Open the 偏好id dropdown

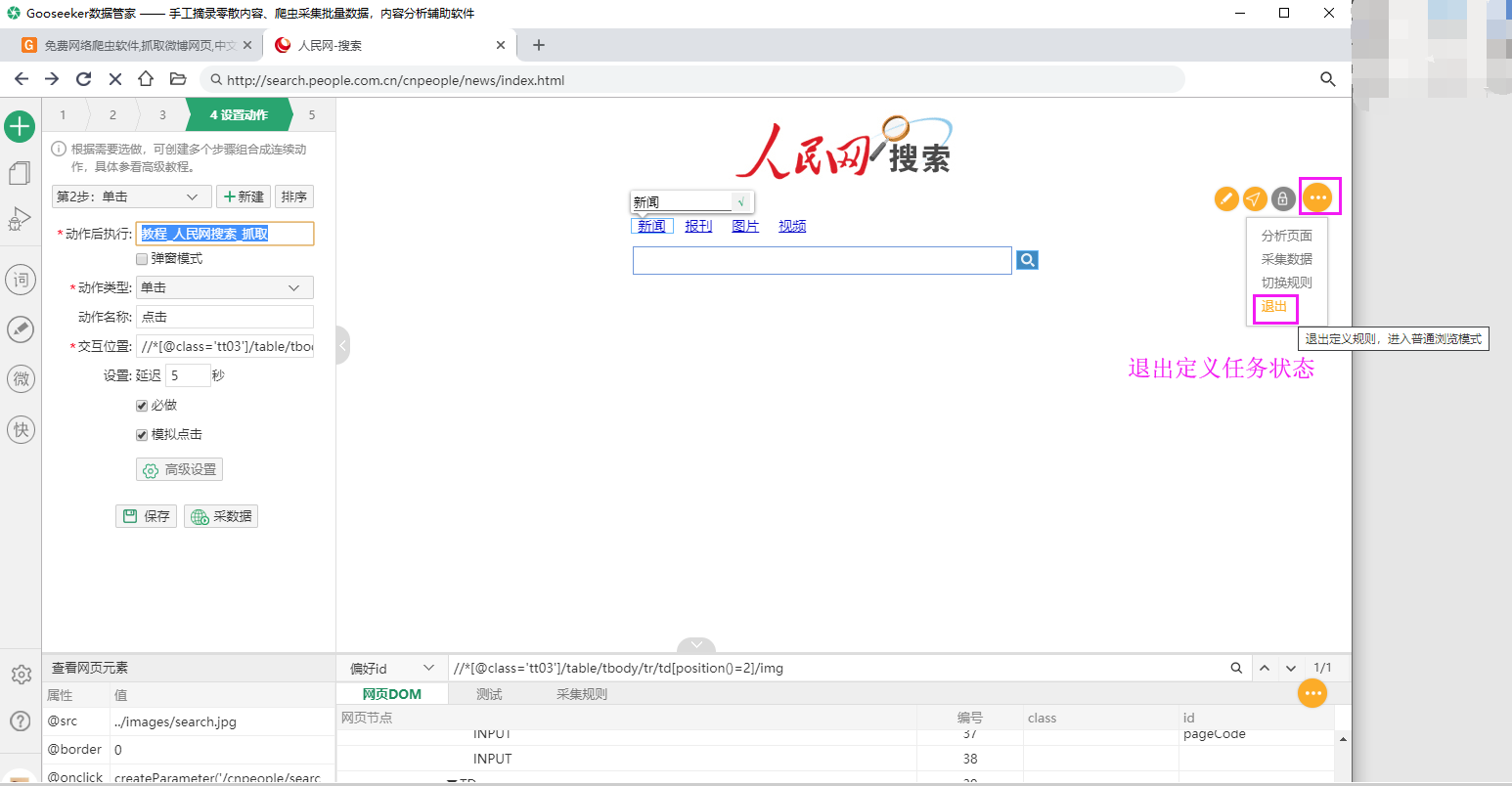point(391,668)
